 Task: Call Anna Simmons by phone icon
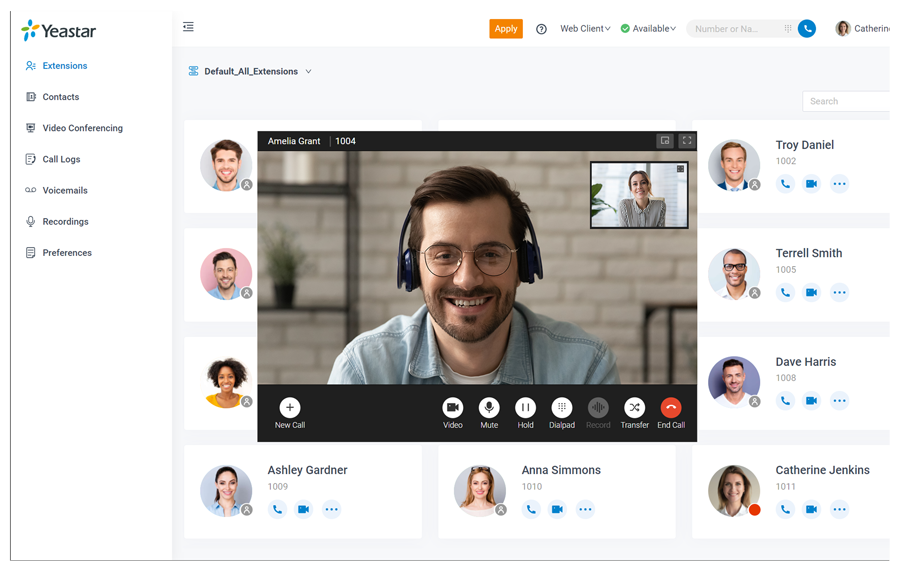(x=531, y=509)
